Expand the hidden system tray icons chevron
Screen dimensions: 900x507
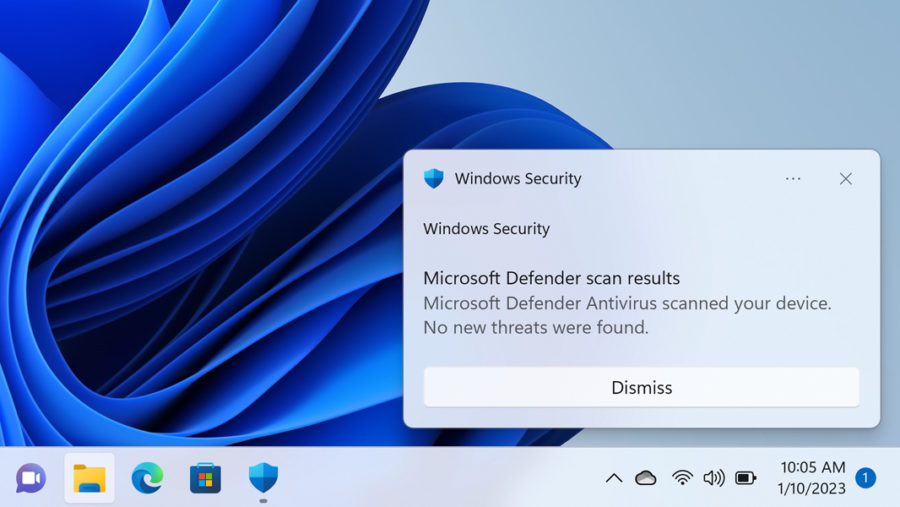point(614,478)
